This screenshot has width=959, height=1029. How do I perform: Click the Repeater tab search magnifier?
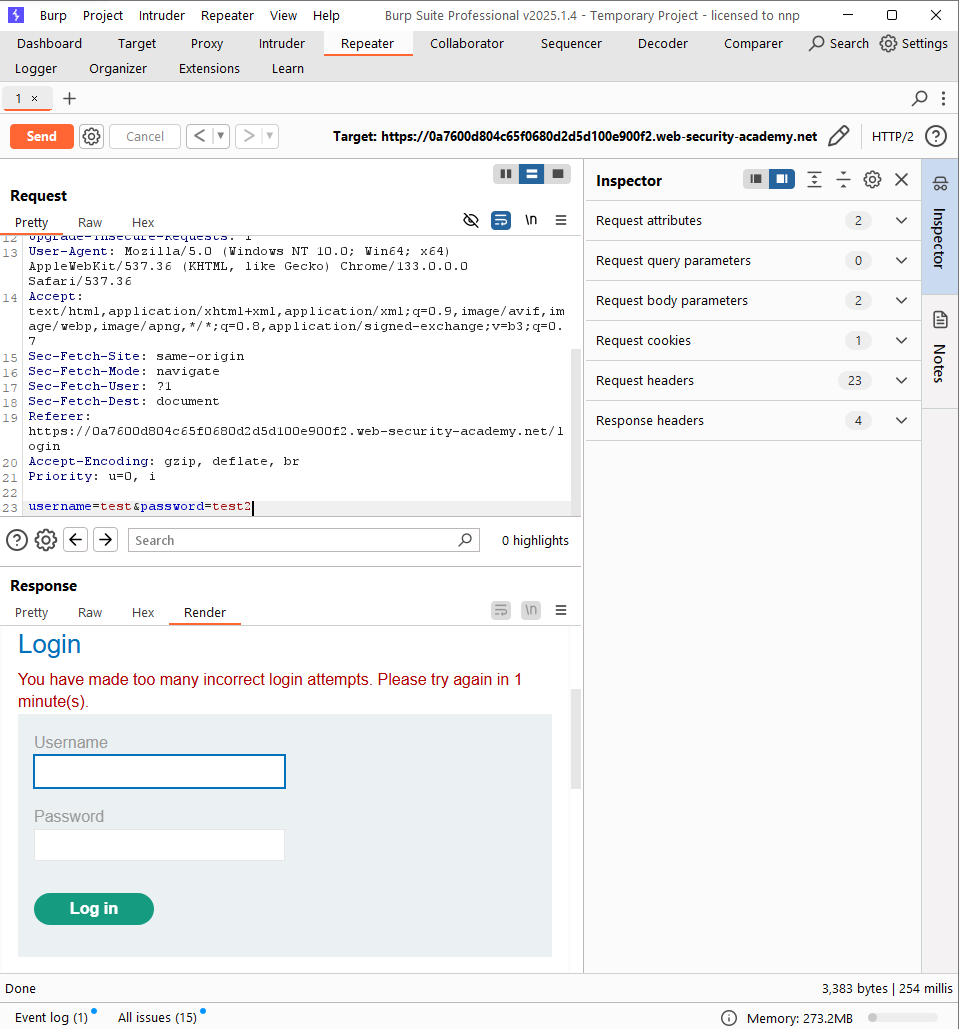(919, 98)
